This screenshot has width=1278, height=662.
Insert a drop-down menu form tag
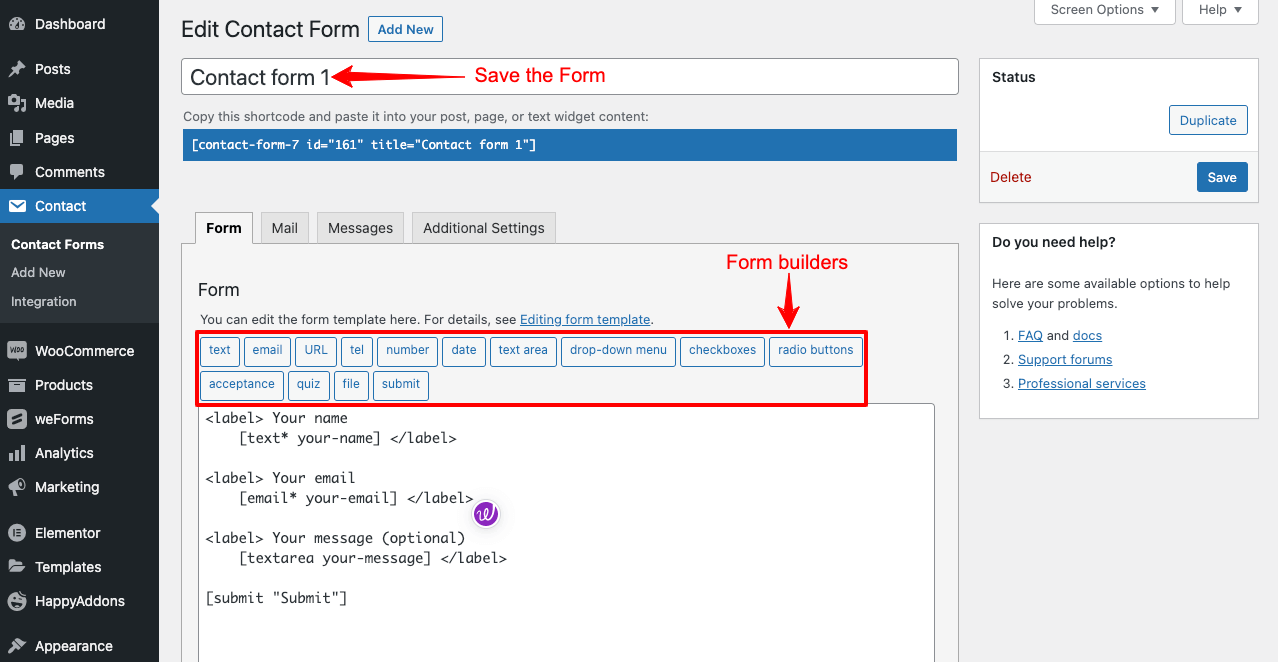[x=618, y=351]
